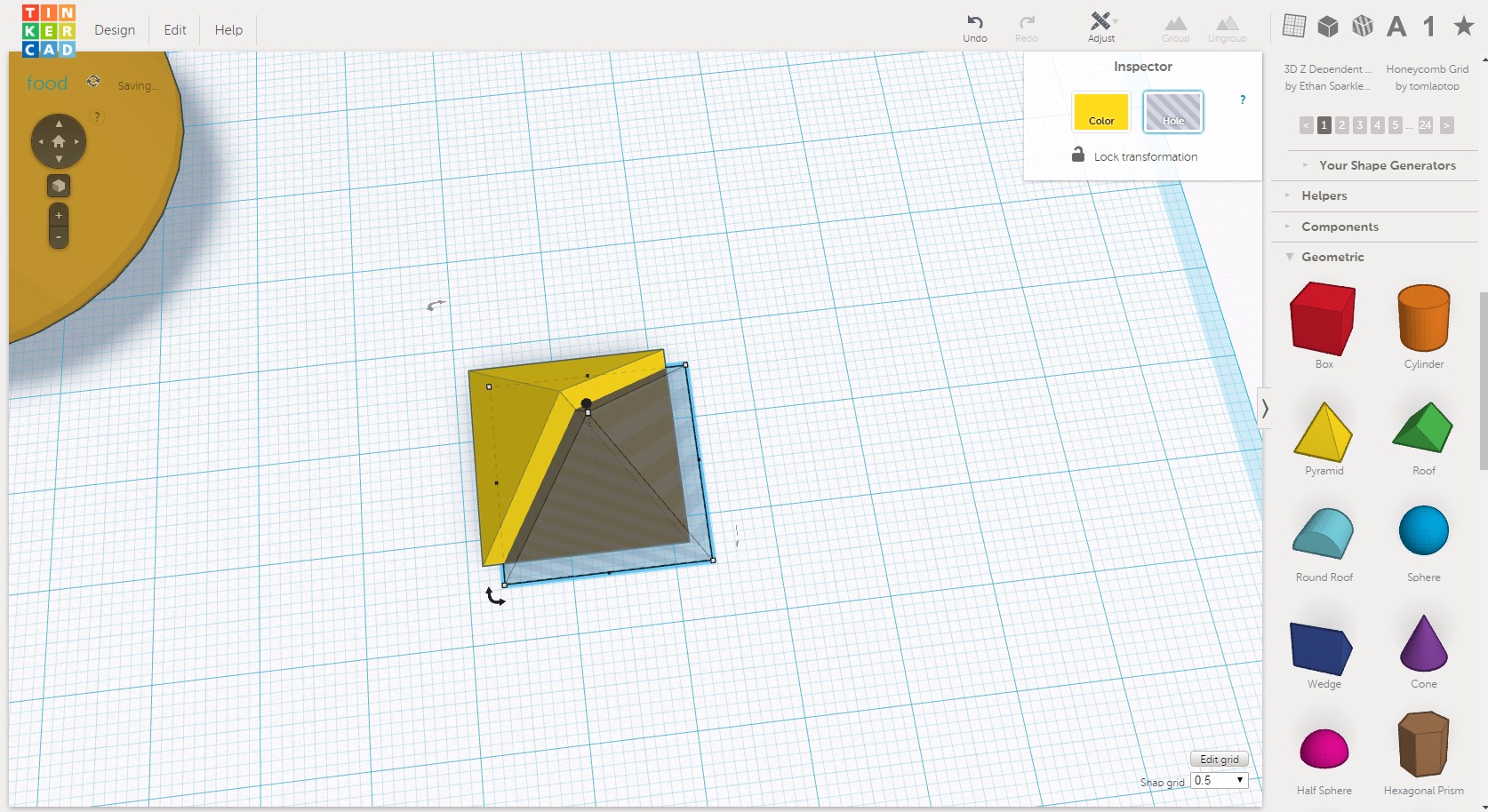This screenshot has width=1488, height=812.
Task: Click the shapes panel vertical scrollbar
Action: (1483, 380)
